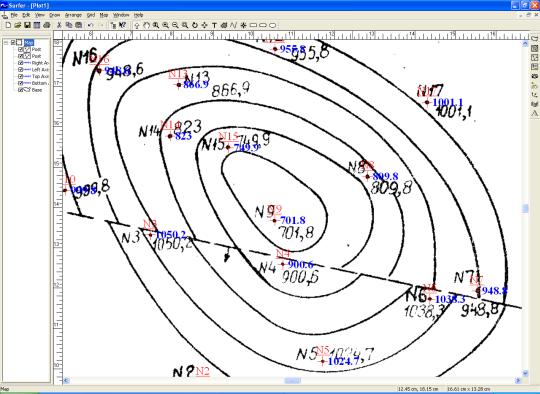
Task: Open the Map menu
Action: tap(104, 15)
